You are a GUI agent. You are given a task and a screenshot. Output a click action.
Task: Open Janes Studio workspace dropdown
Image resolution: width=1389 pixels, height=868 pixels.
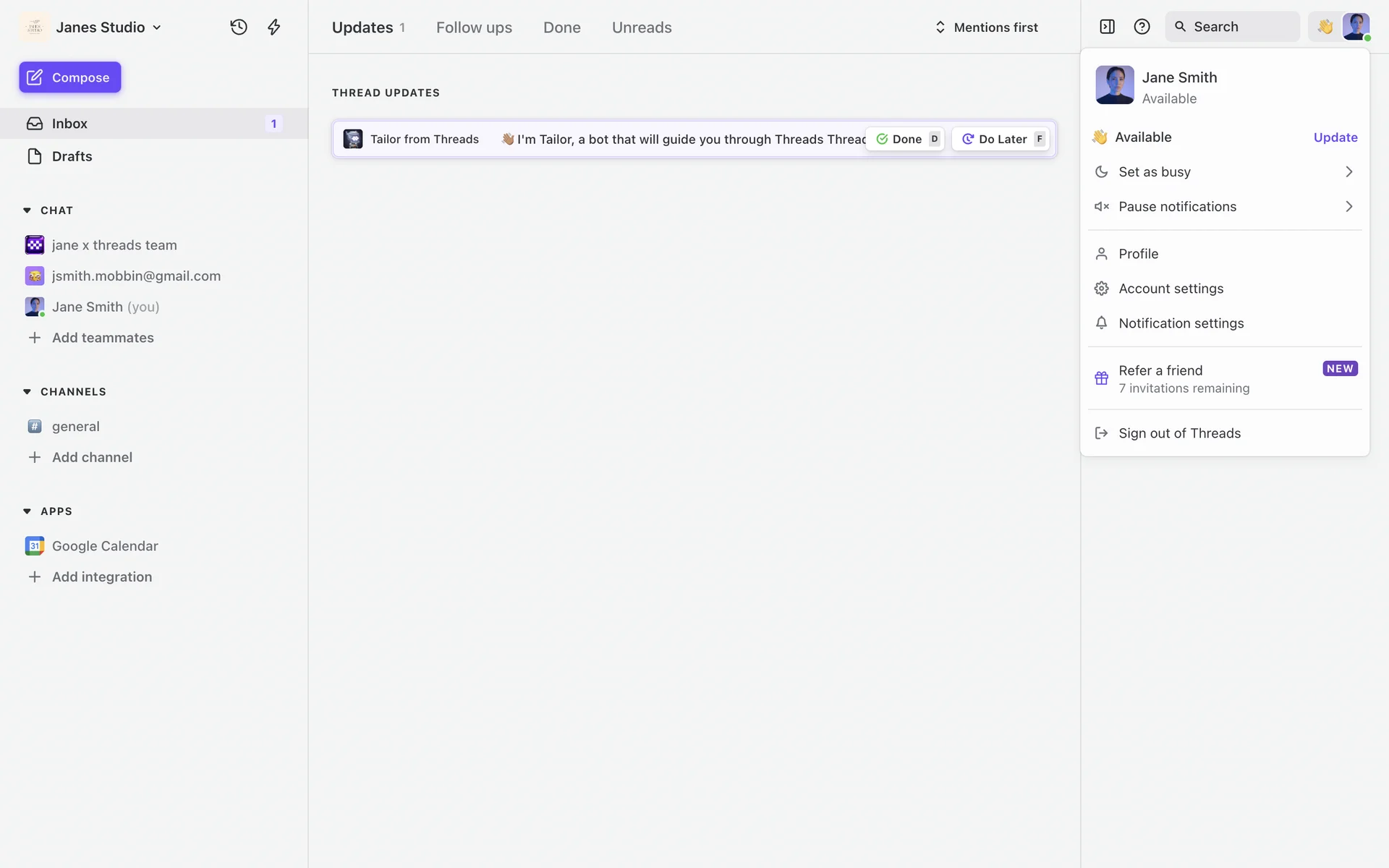click(x=109, y=27)
